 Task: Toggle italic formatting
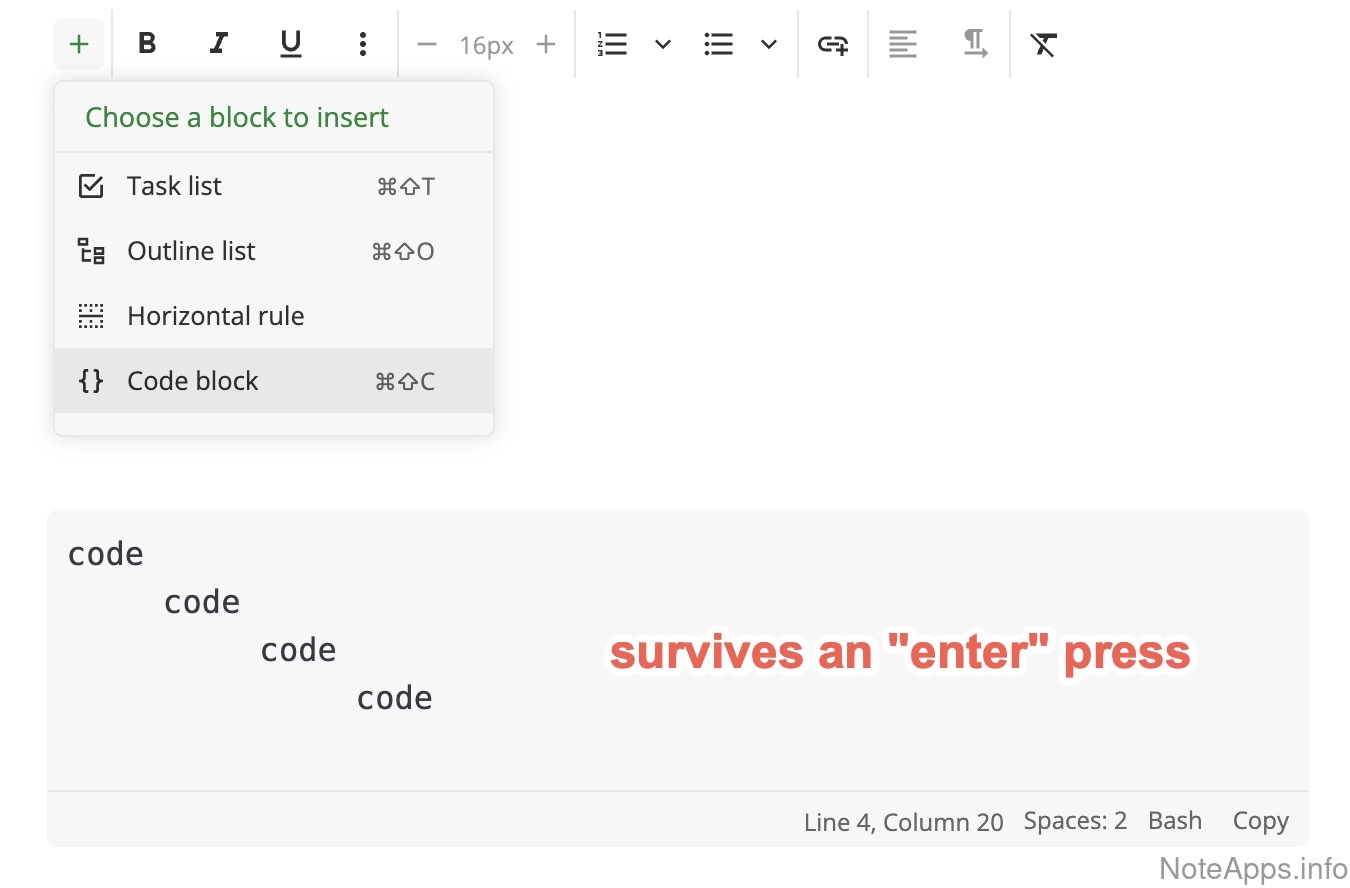(x=219, y=44)
